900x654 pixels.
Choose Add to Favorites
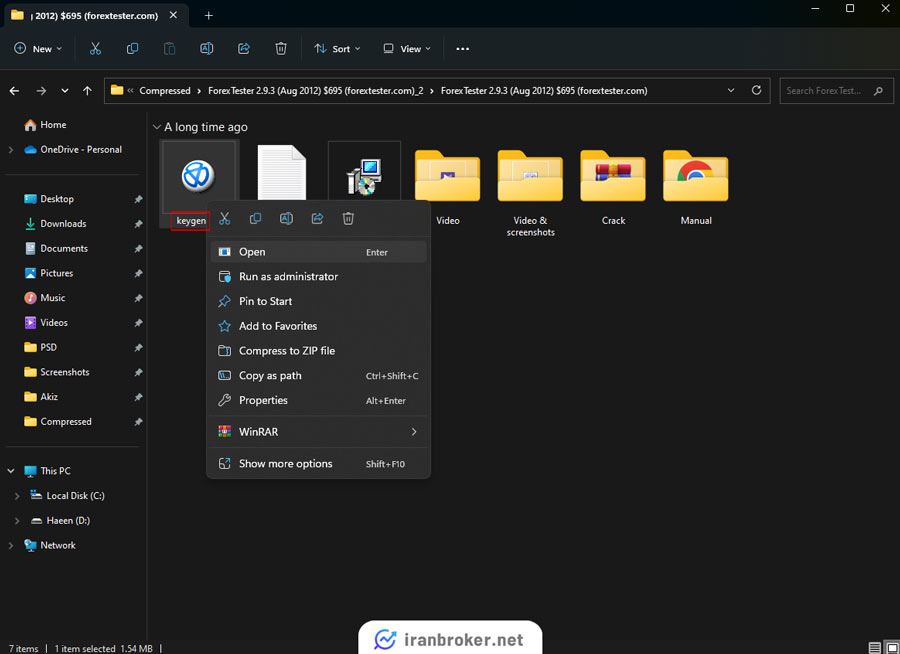[x=319, y=326]
